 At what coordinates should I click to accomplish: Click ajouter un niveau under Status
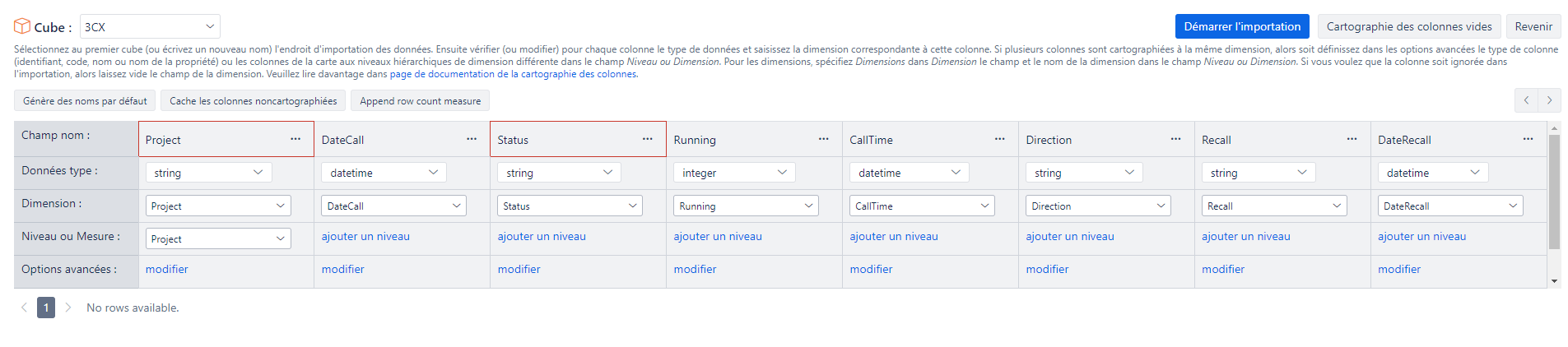pos(542,236)
